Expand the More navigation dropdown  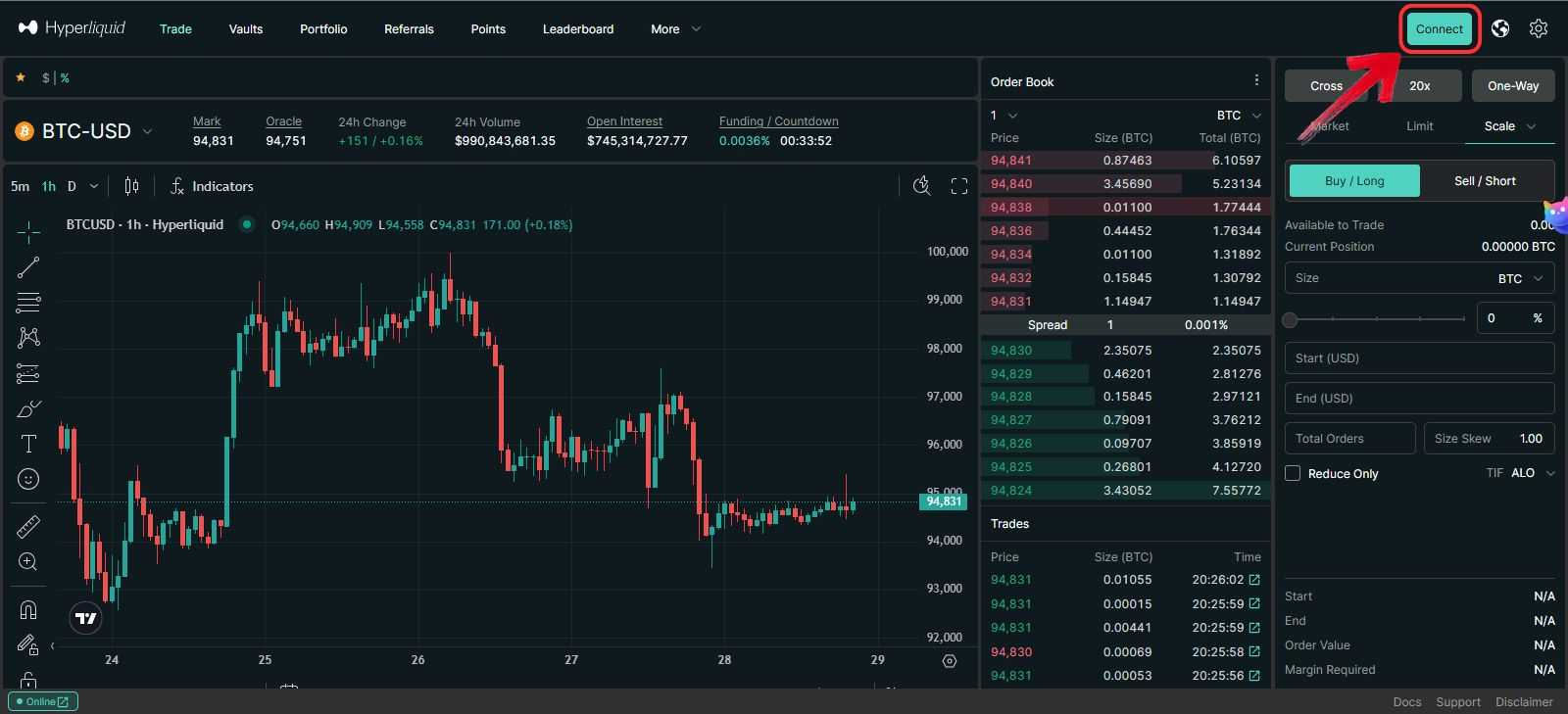[x=675, y=28]
